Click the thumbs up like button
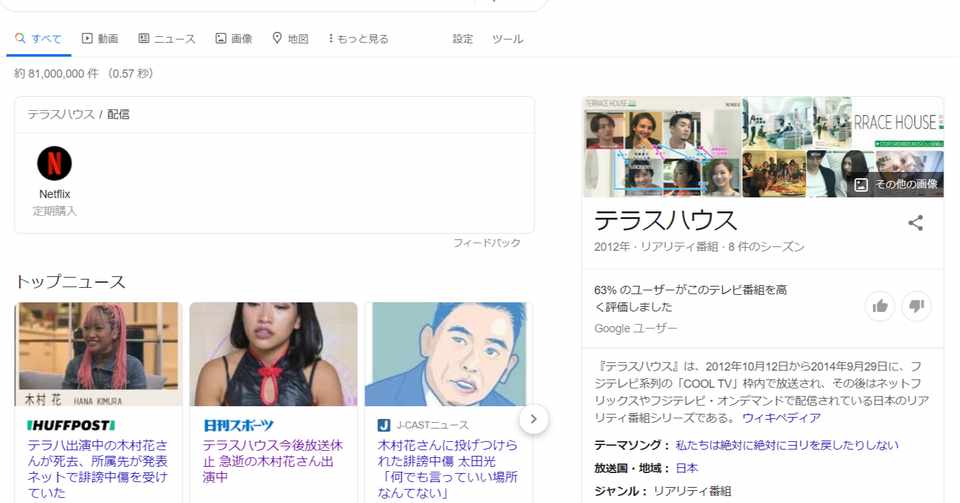 coord(880,305)
